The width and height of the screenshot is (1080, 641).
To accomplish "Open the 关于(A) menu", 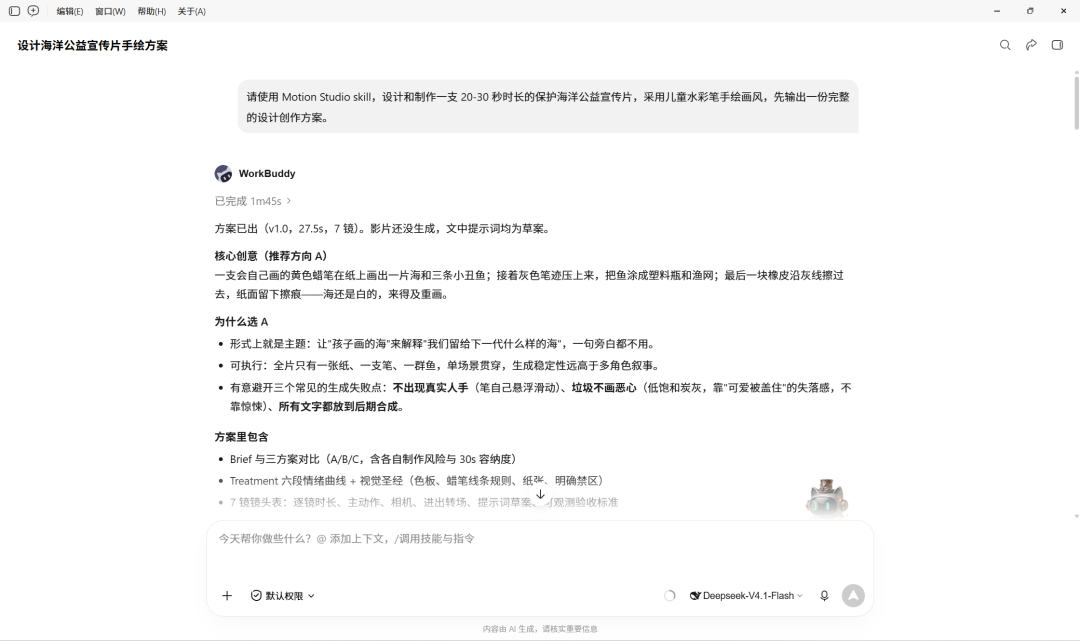I will pos(191,11).
